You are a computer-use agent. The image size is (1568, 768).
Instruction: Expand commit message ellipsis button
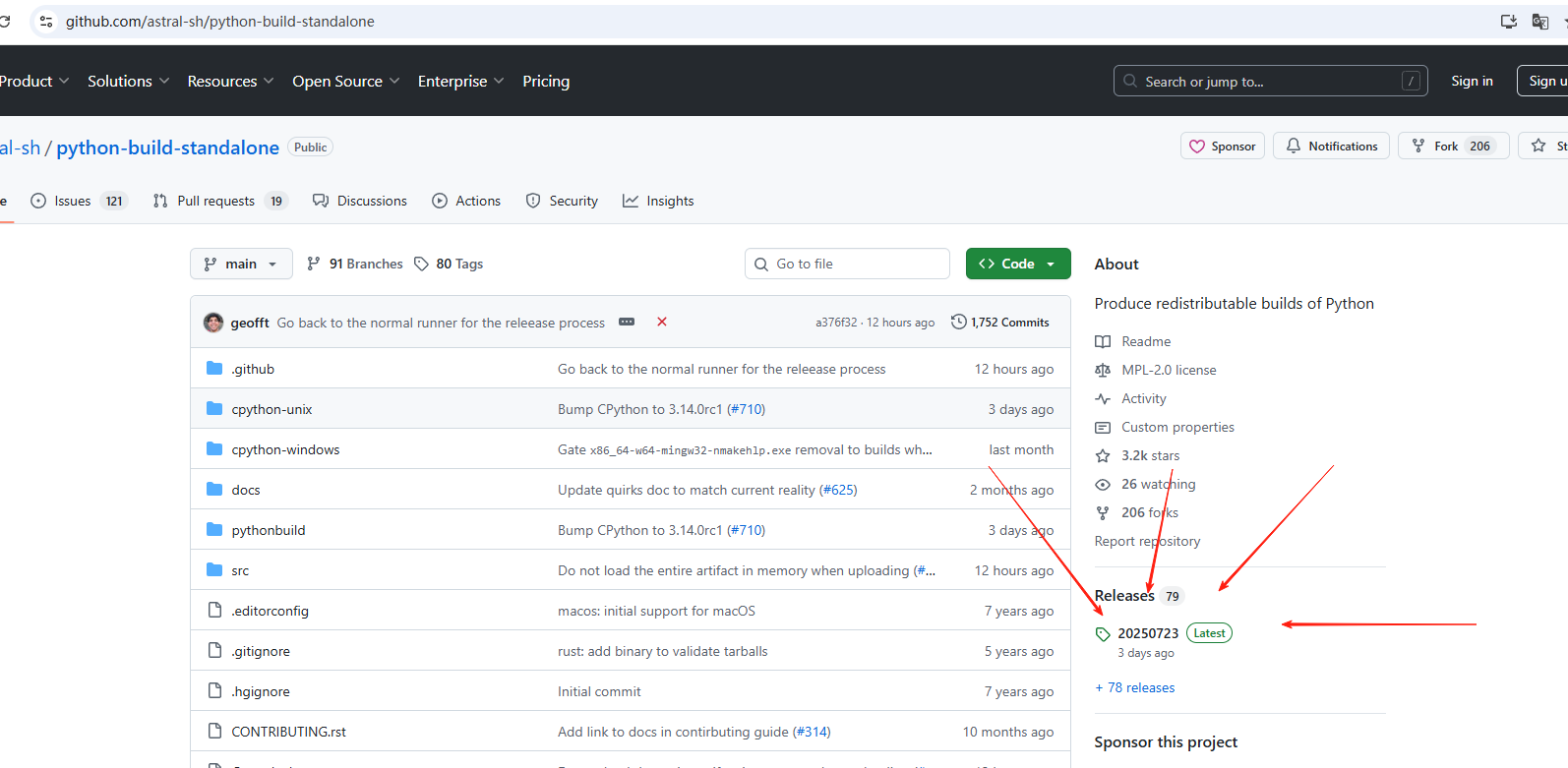click(627, 322)
